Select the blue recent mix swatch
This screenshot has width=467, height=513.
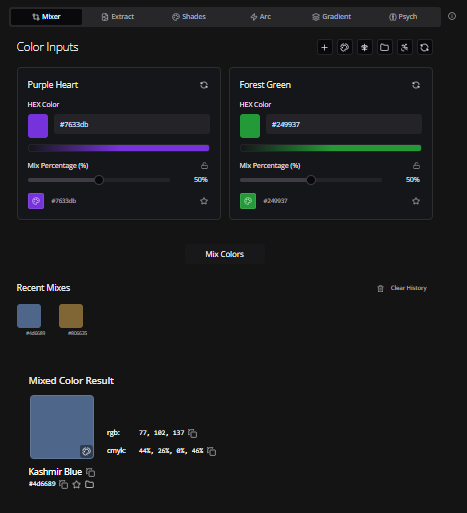(x=29, y=316)
